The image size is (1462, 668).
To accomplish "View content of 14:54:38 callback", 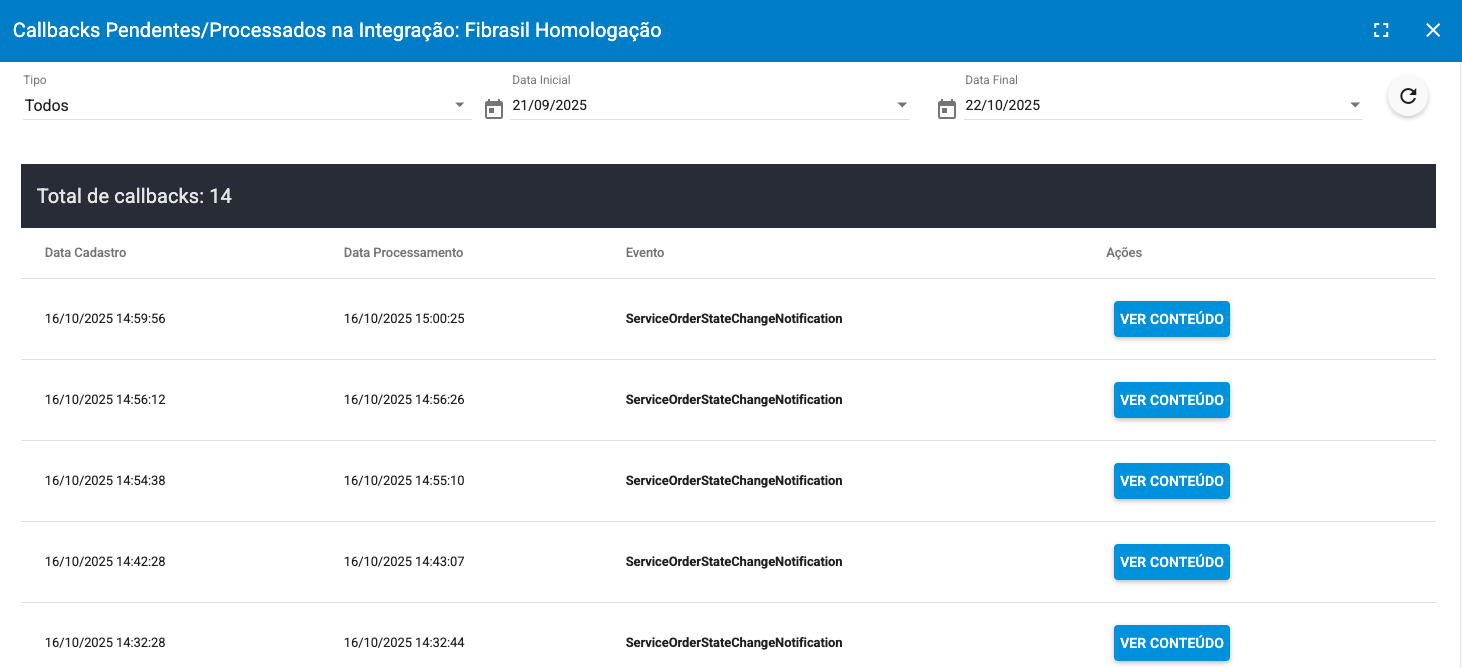I will (1171, 481).
